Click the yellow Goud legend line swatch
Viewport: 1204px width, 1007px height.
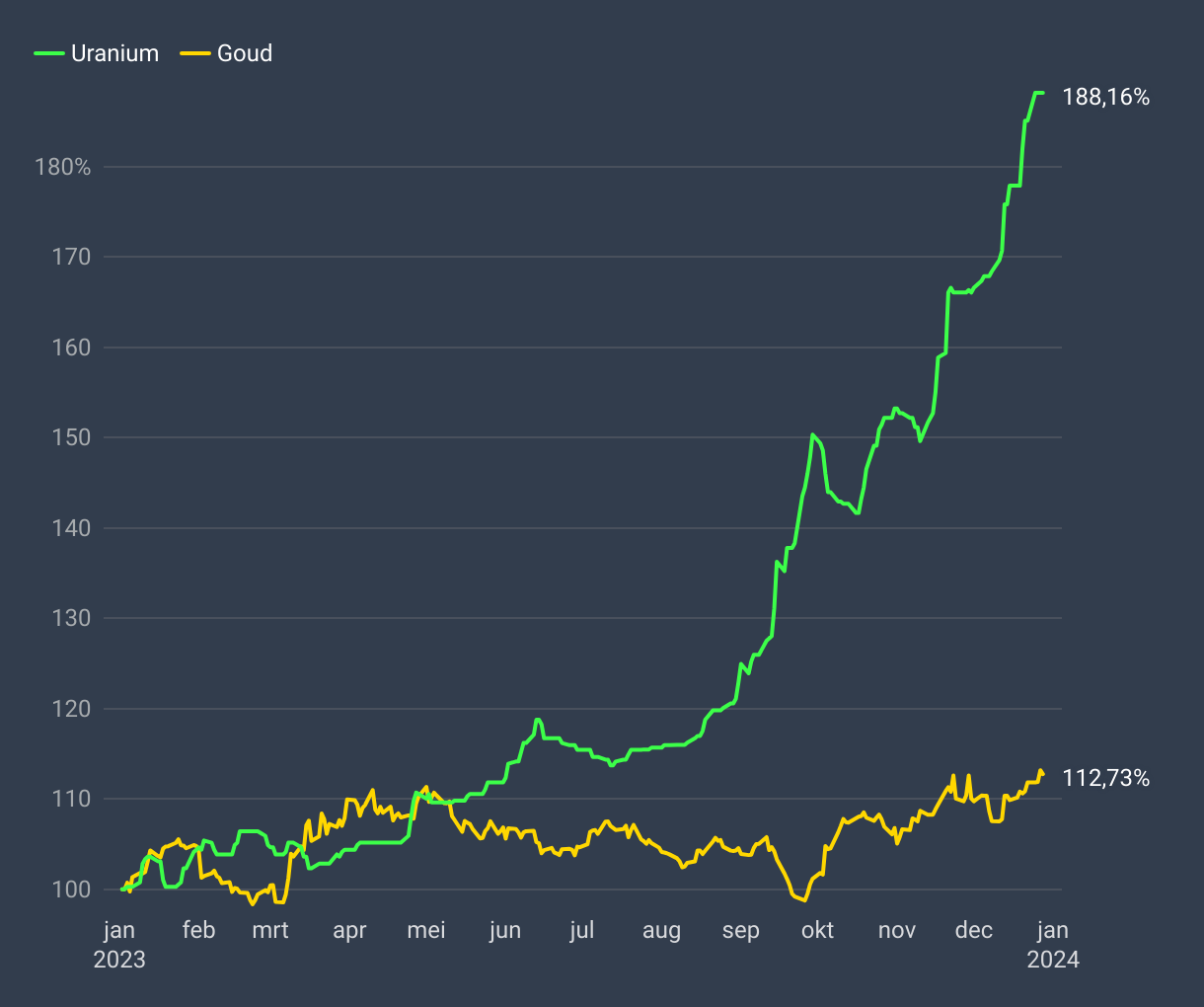[x=195, y=53]
